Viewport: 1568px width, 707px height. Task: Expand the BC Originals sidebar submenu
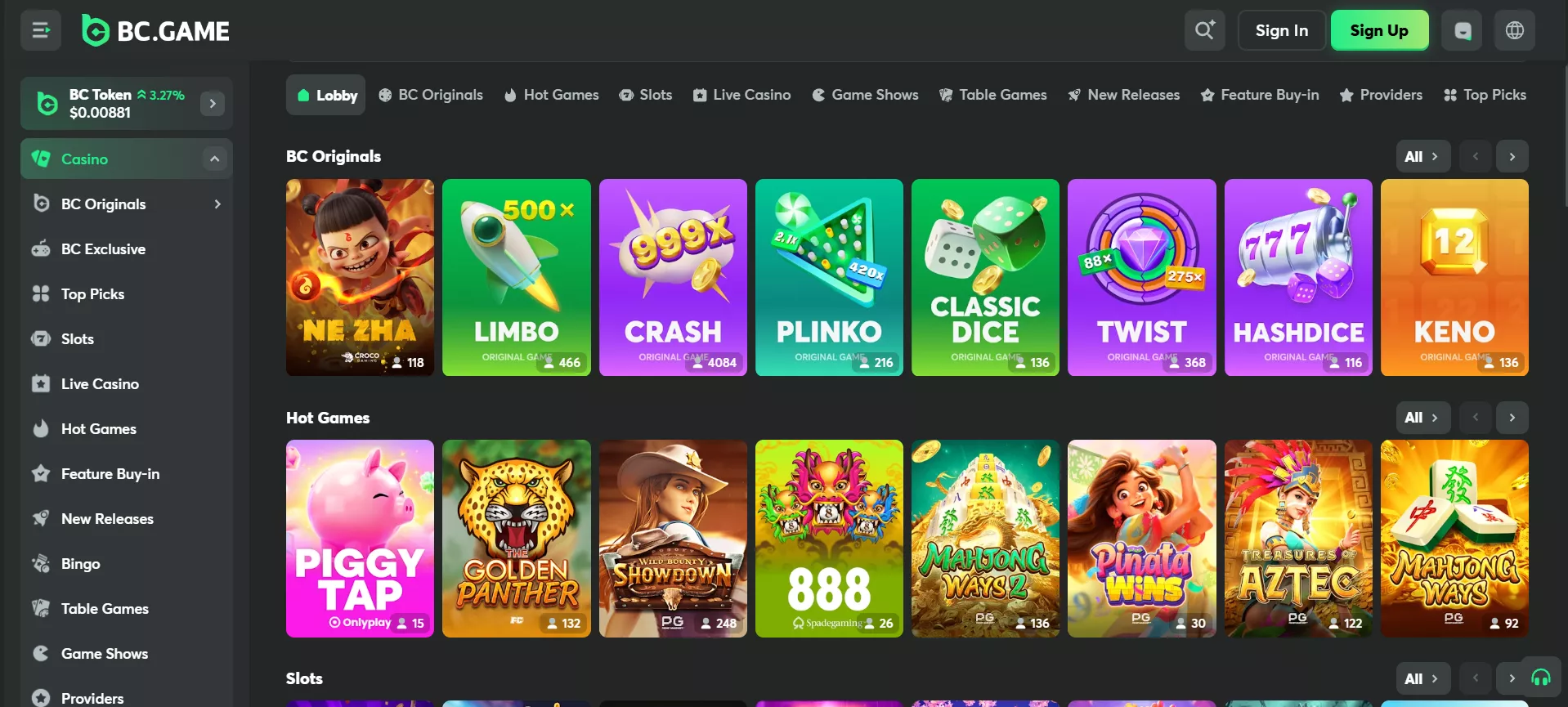pyautogui.click(x=217, y=204)
